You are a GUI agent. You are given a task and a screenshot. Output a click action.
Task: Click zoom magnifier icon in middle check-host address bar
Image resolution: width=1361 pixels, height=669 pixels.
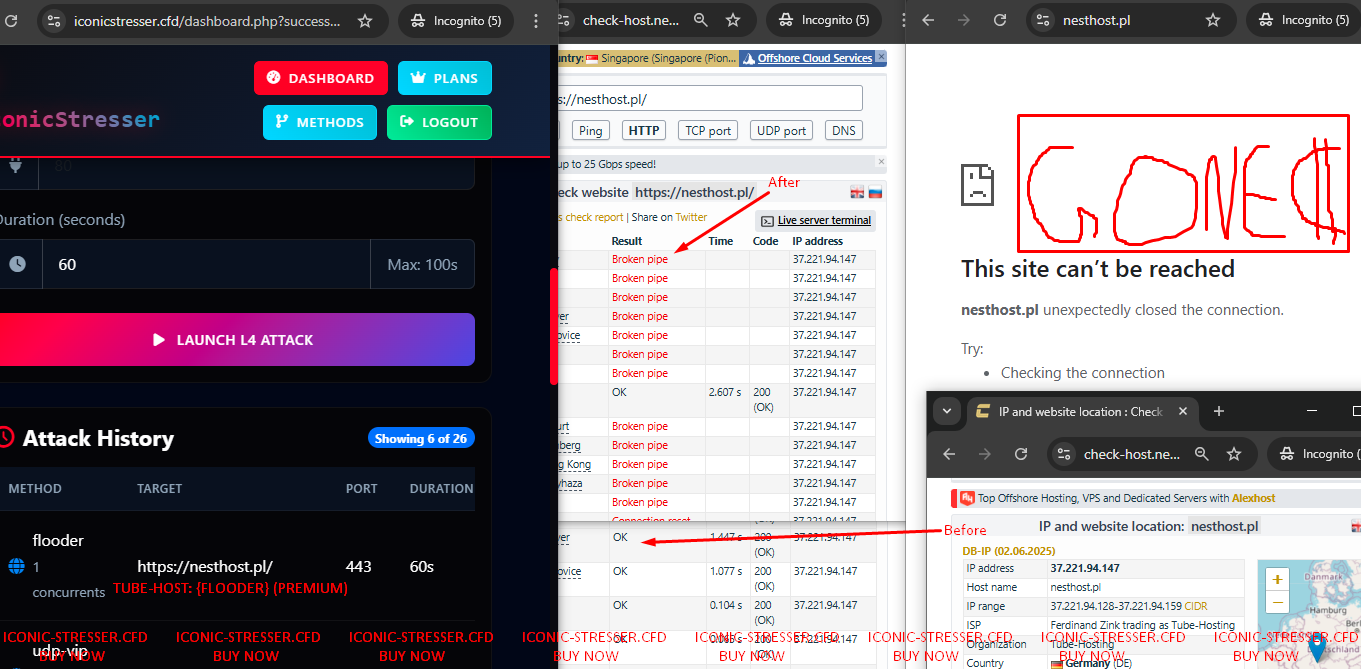pos(701,20)
